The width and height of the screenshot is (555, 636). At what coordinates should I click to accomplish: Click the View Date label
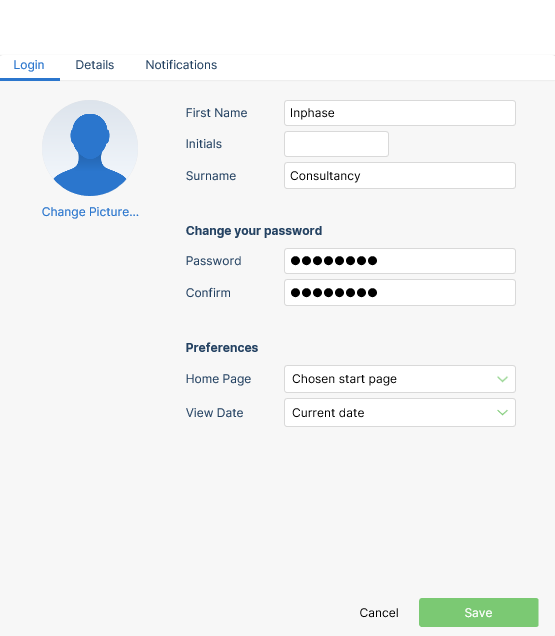(x=214, y=413)
